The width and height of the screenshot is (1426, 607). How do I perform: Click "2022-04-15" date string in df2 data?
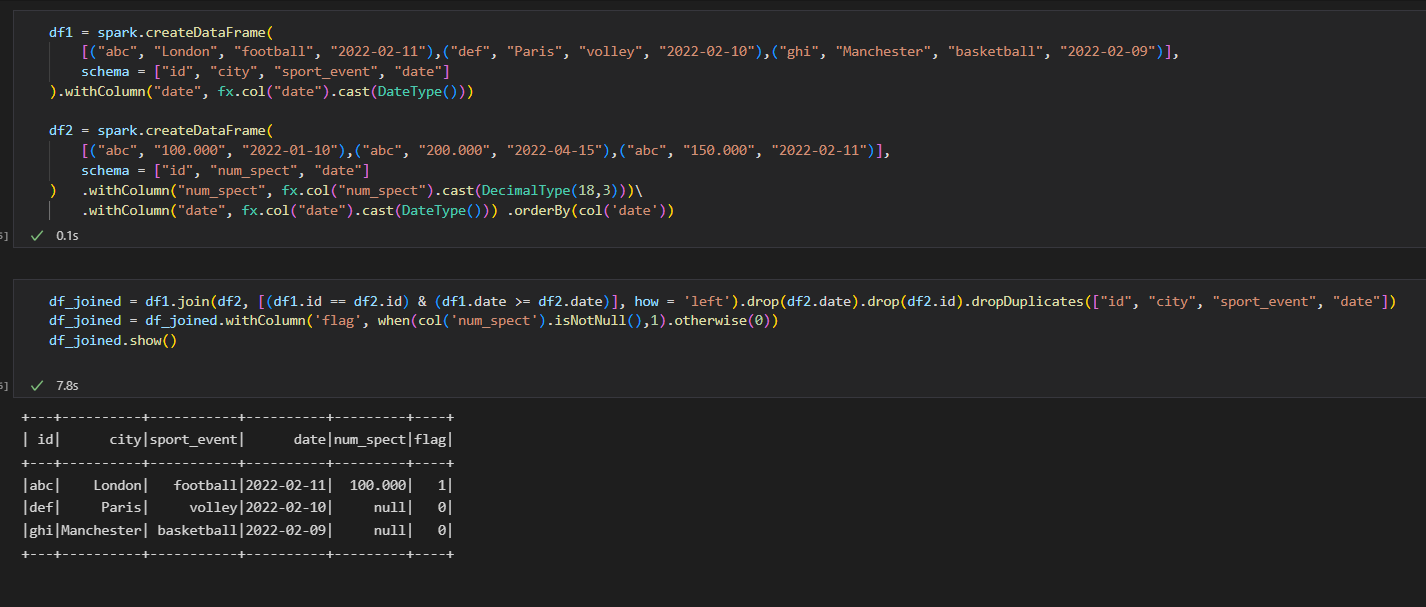(556, 151)
